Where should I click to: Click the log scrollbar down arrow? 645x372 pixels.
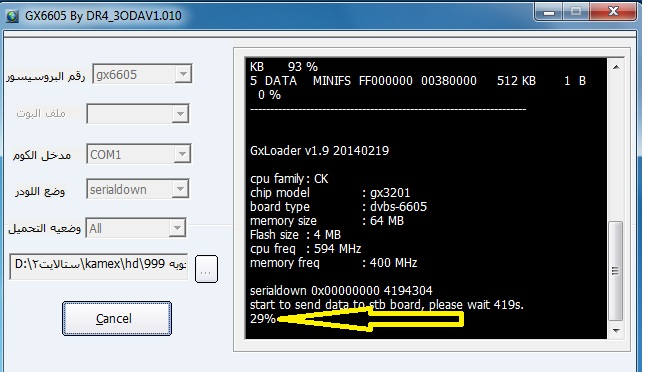tap(616, 330)
